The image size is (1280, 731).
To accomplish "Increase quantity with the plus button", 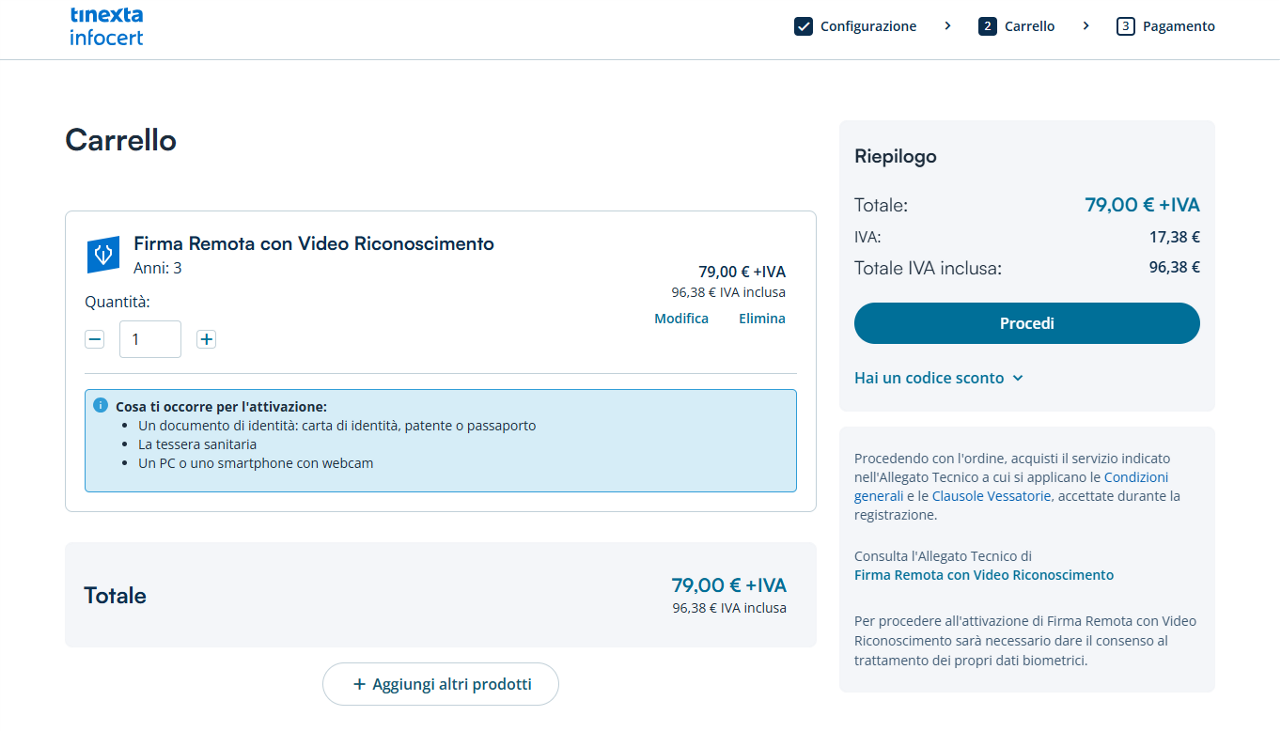I will point(206,339).
